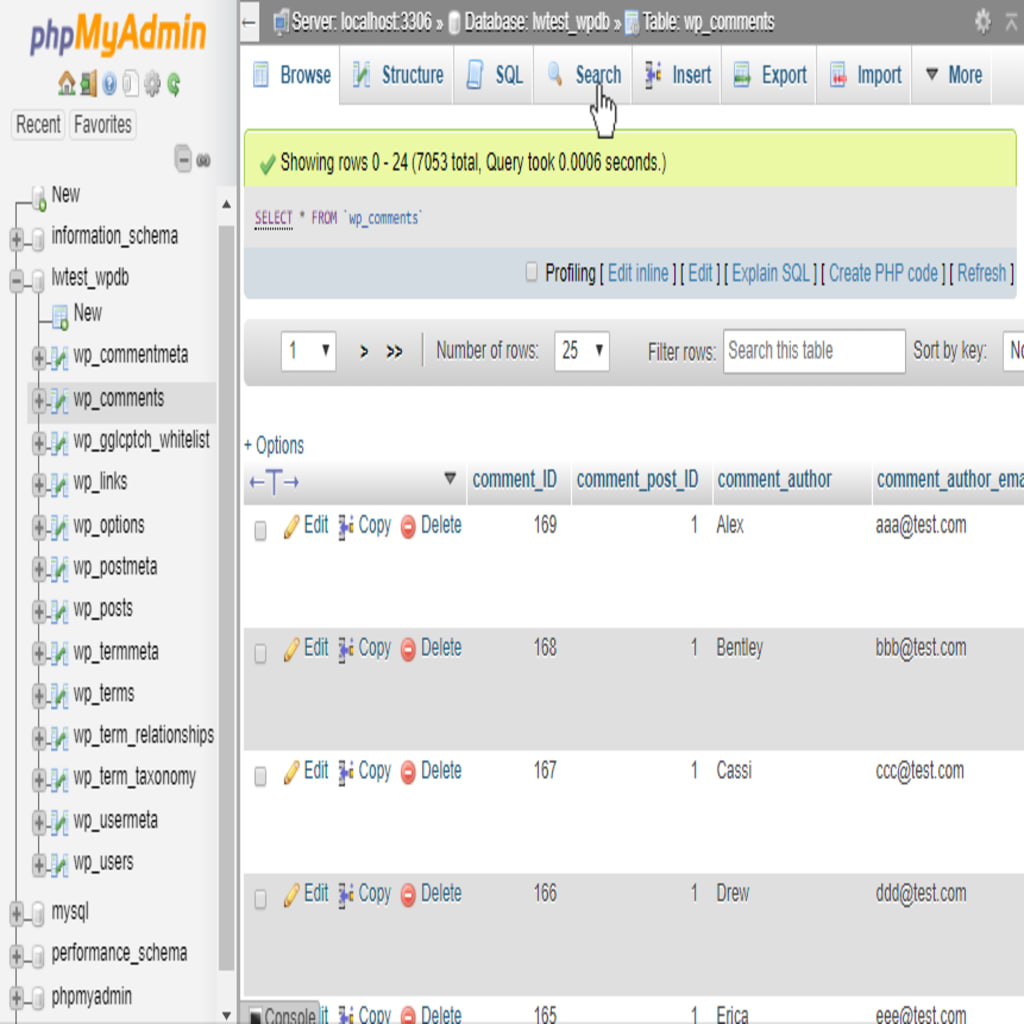Check the row checkbox for comment 169
The width and height of the screenshot is (1024, 1024).
(x=260, y=530)
